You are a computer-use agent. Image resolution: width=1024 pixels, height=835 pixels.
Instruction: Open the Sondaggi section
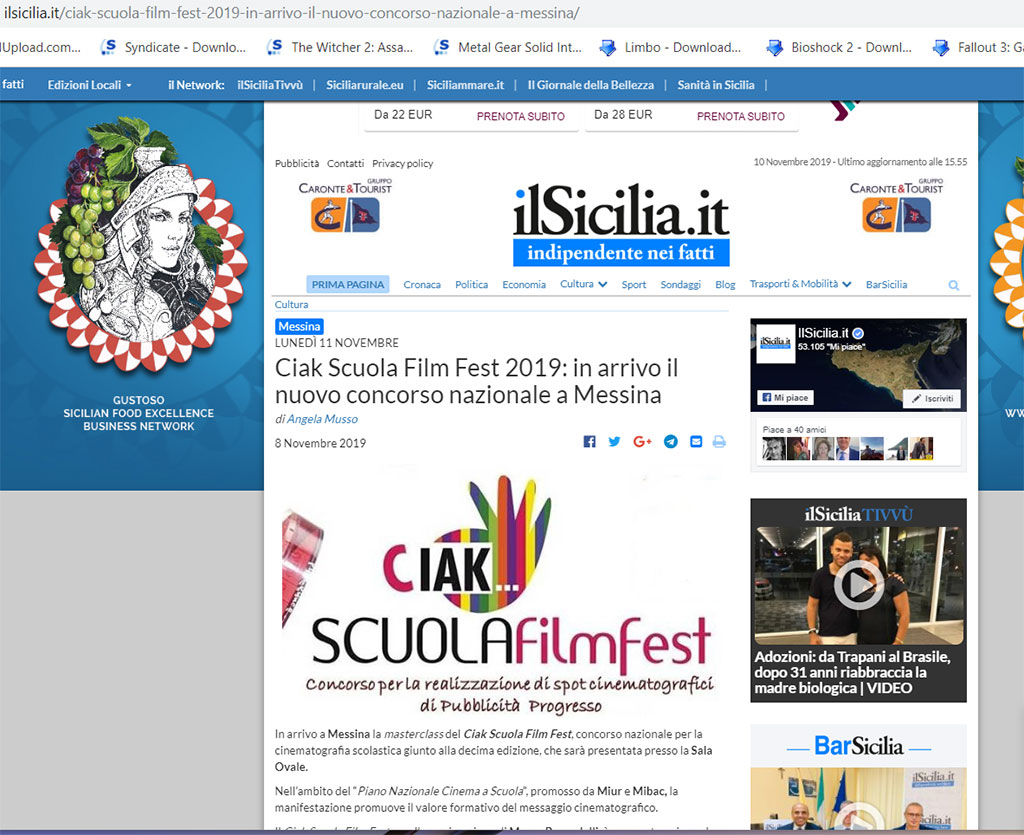[x=680, y=285]
